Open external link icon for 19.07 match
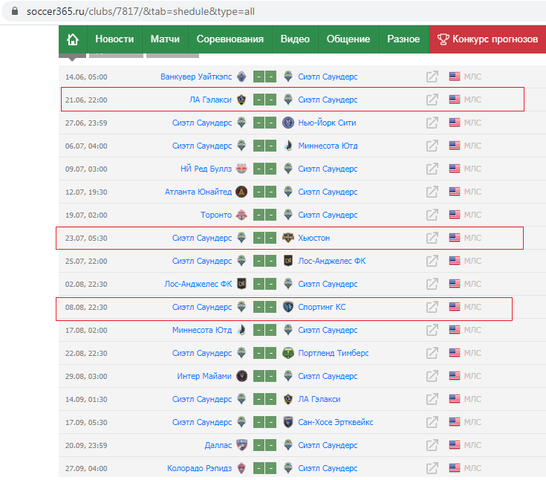 point(432,215)
